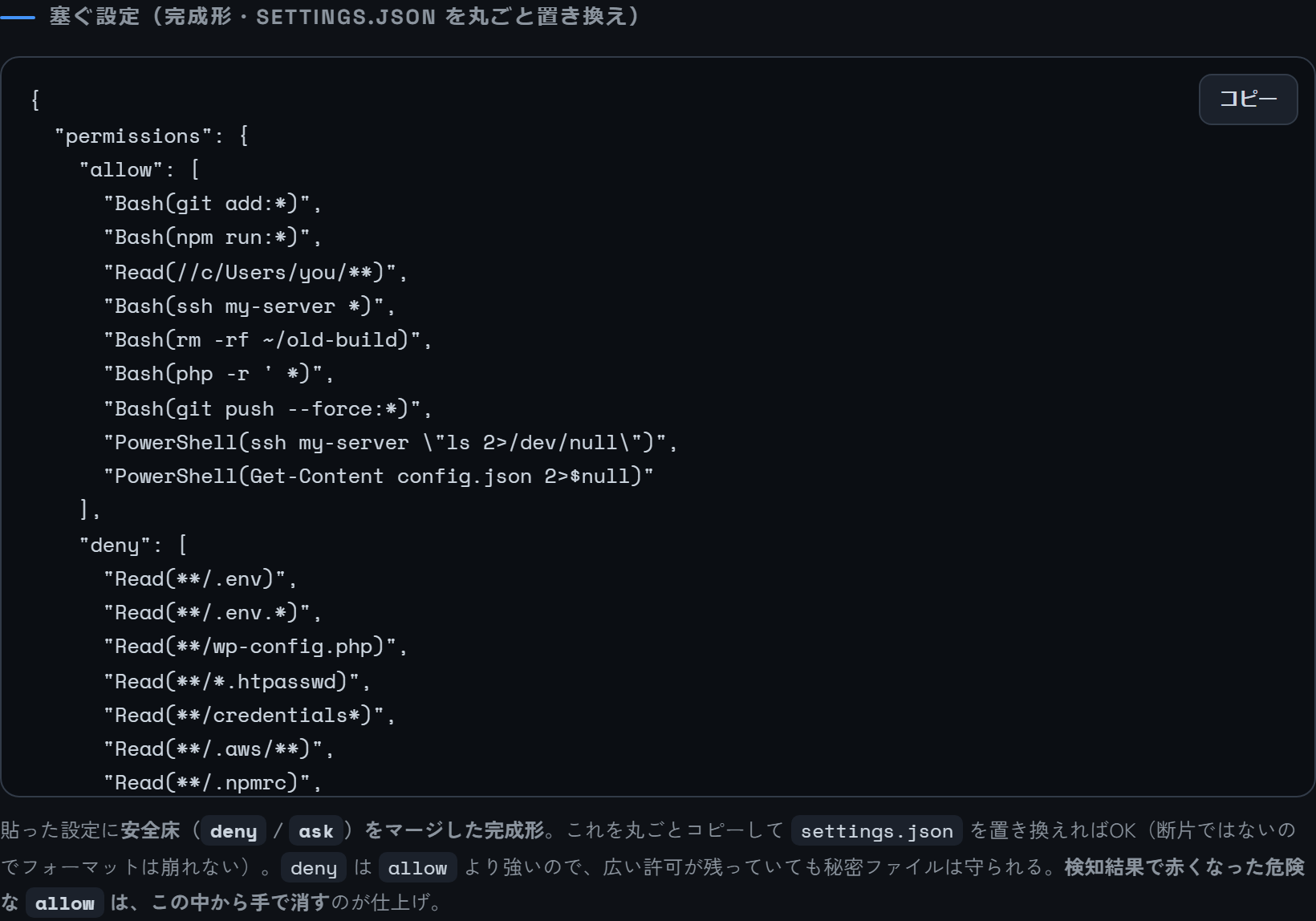
Task: Click the PowerShell ssh my-server ls line
Action: [x=391, y=443]
